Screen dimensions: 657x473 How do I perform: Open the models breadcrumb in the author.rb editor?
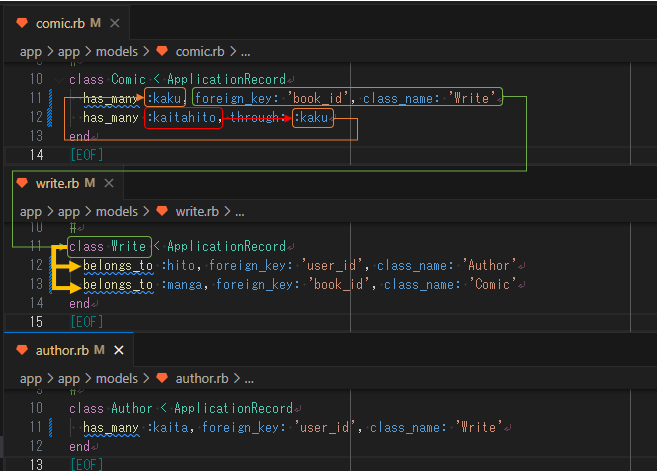pos(117,379)
